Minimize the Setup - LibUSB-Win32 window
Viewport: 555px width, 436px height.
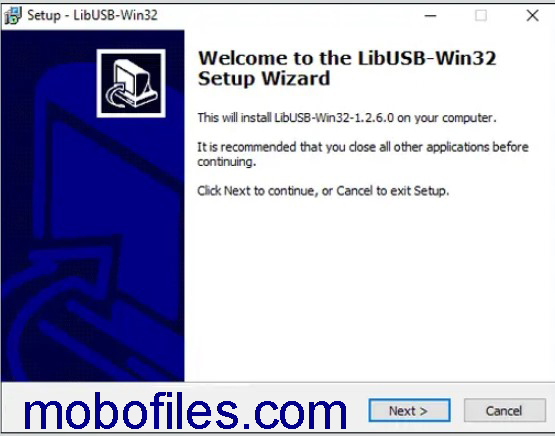point(430,16)
